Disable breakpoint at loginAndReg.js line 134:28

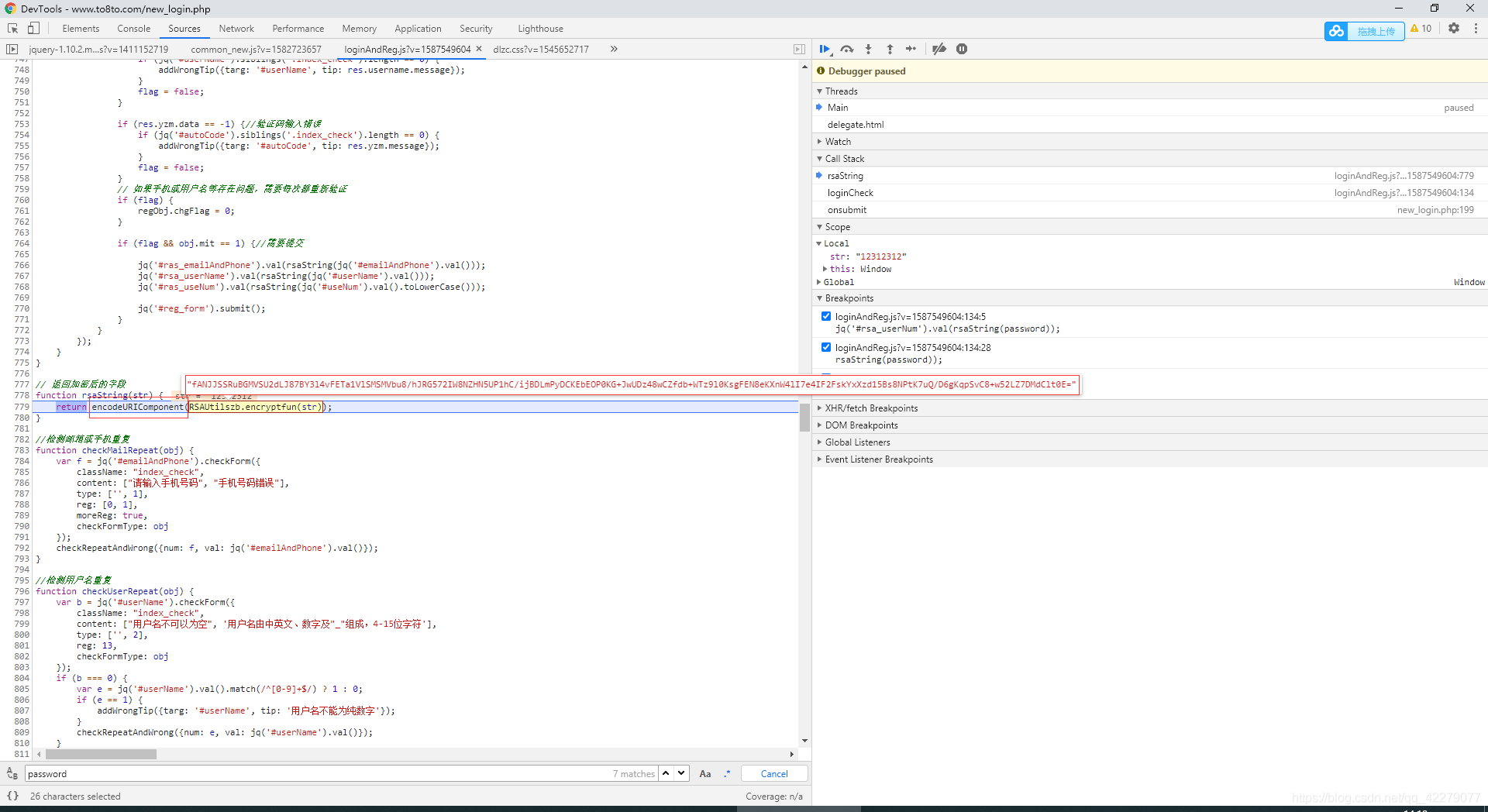826,347
